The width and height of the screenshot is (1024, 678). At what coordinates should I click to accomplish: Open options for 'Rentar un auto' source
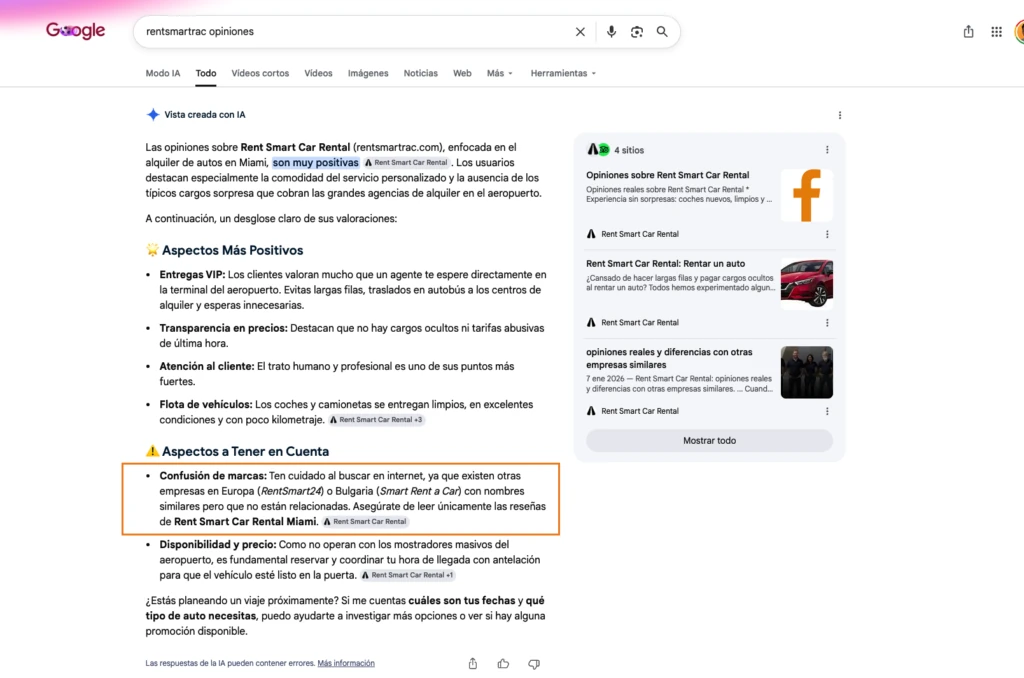tap(827, 323)
